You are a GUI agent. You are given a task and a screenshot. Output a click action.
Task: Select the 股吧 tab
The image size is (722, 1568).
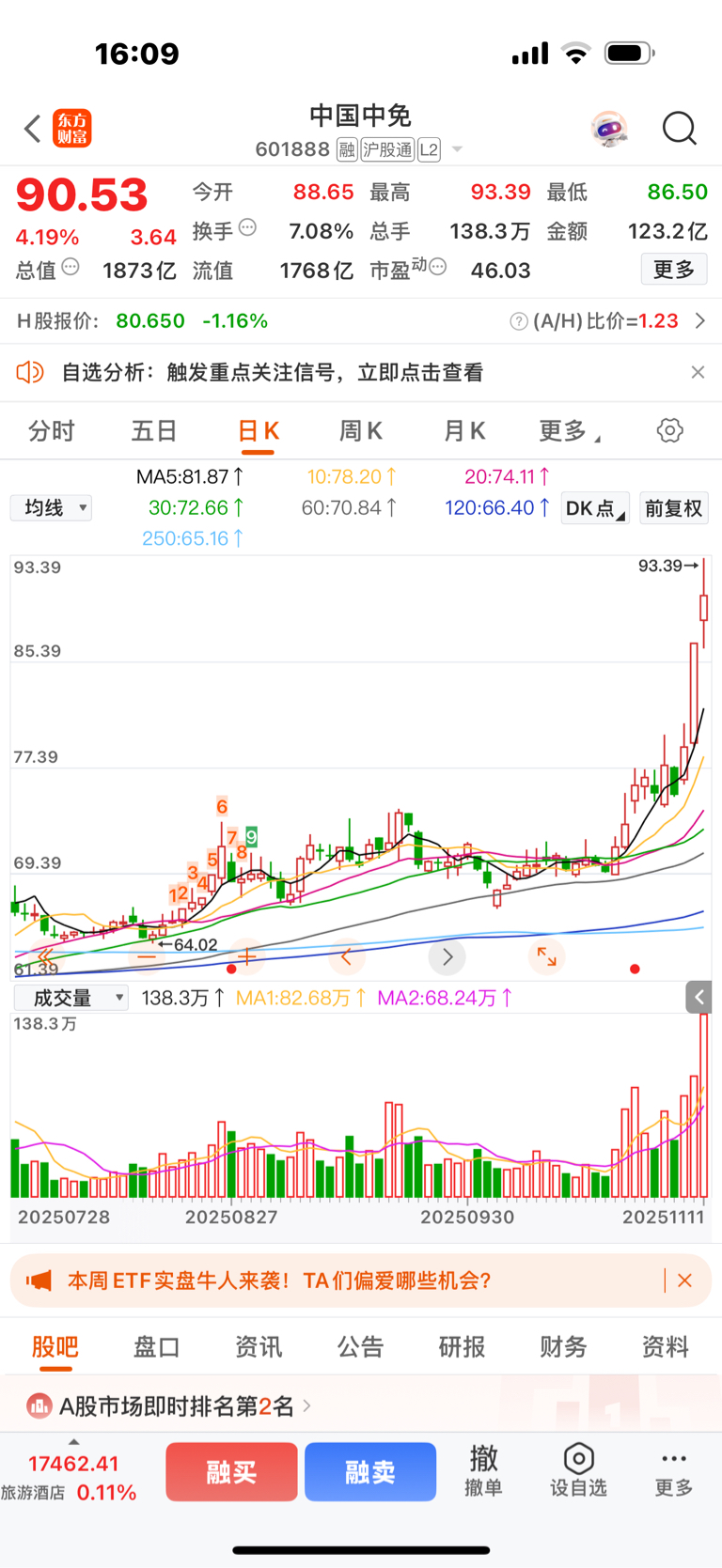(x=55, y=1347)
